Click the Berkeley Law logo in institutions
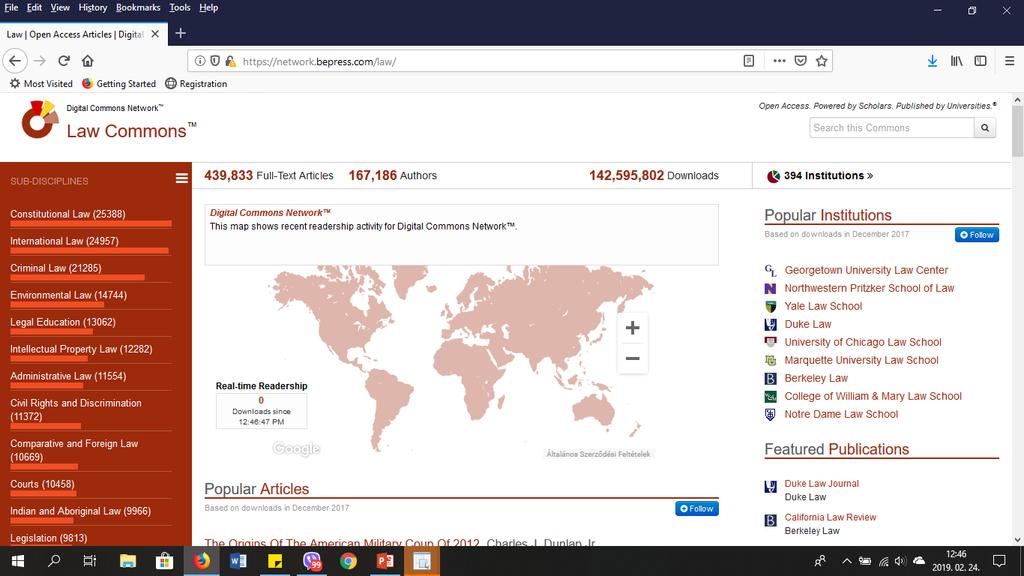The image size is (1024, 576). tap(771, 379)
